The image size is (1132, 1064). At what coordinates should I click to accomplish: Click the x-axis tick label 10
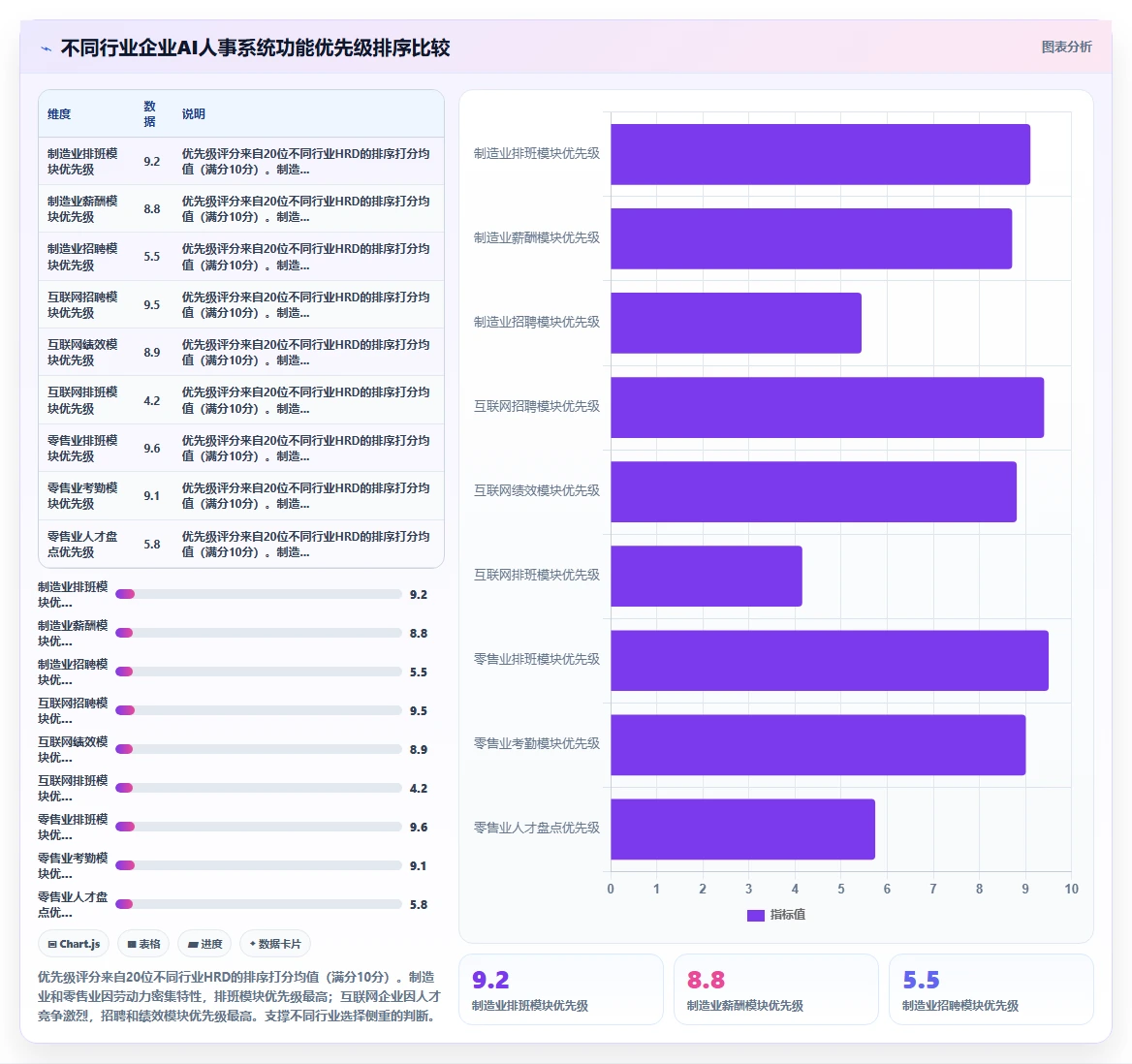tap(1071, 889)
